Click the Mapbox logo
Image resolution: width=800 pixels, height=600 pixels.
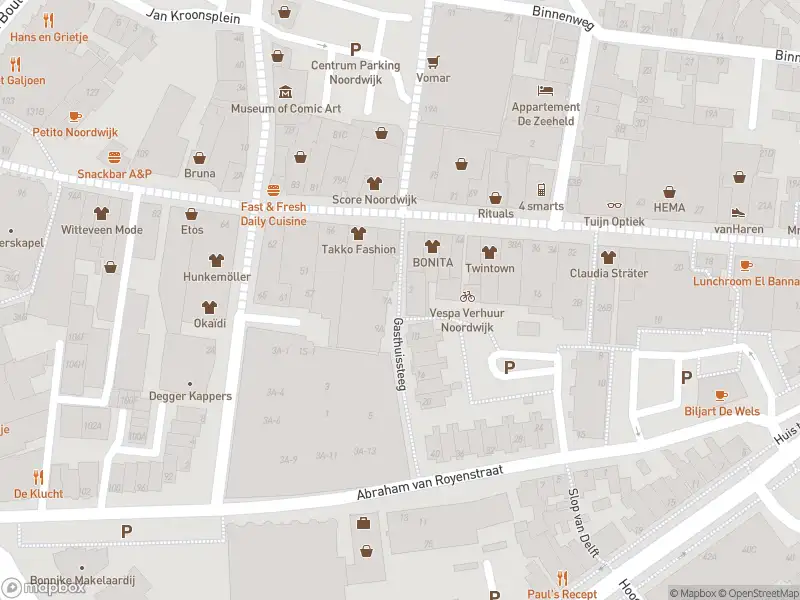click(43, 588)
